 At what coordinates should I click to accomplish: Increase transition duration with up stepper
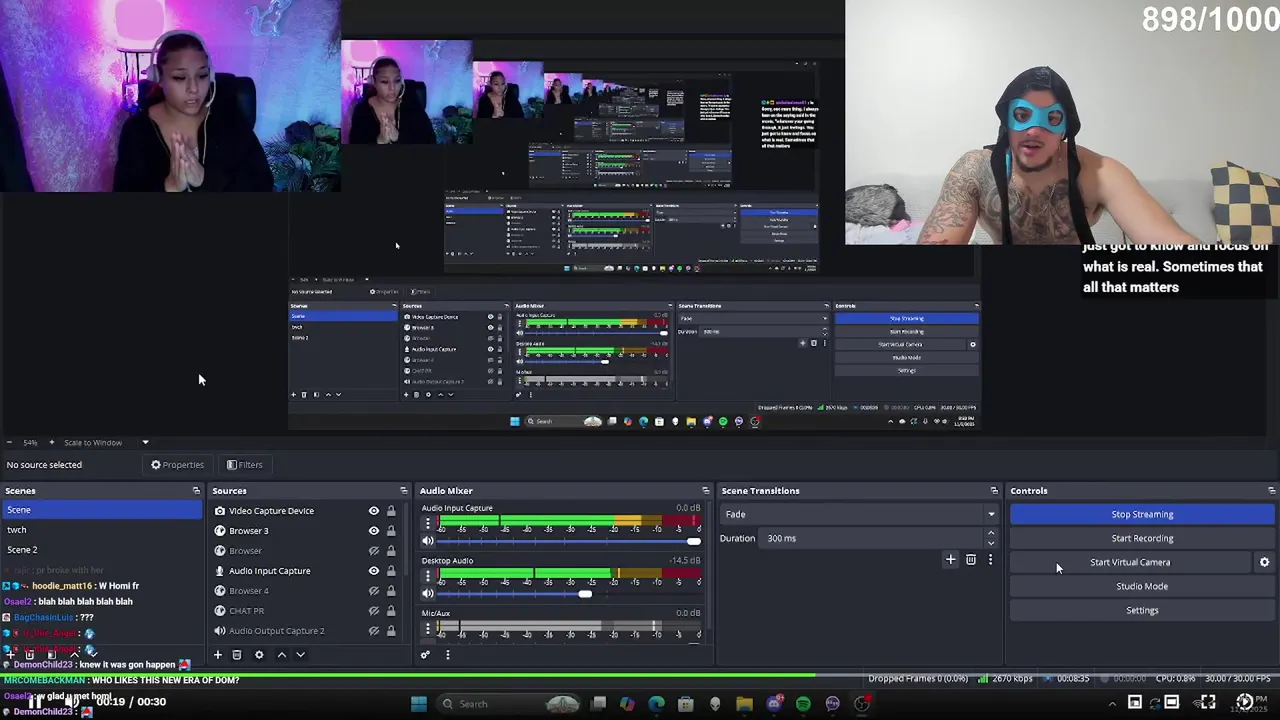pos(991,534)
